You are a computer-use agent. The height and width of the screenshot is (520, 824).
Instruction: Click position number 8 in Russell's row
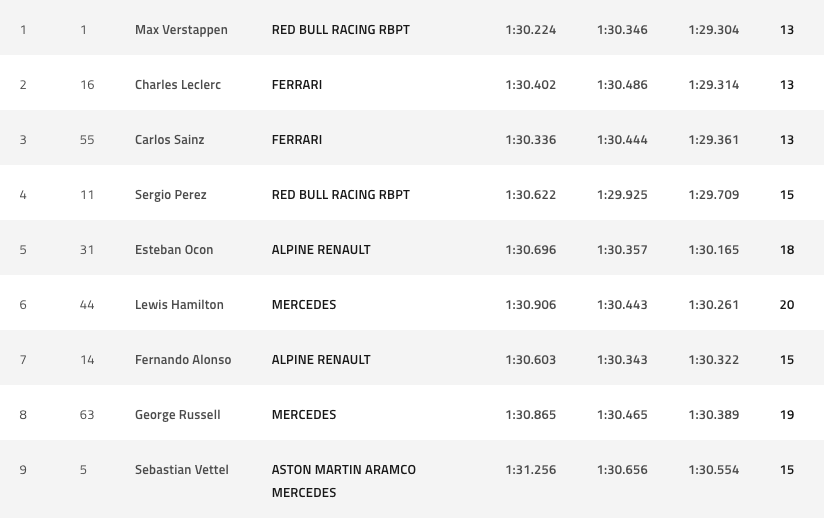pos(23,415)
